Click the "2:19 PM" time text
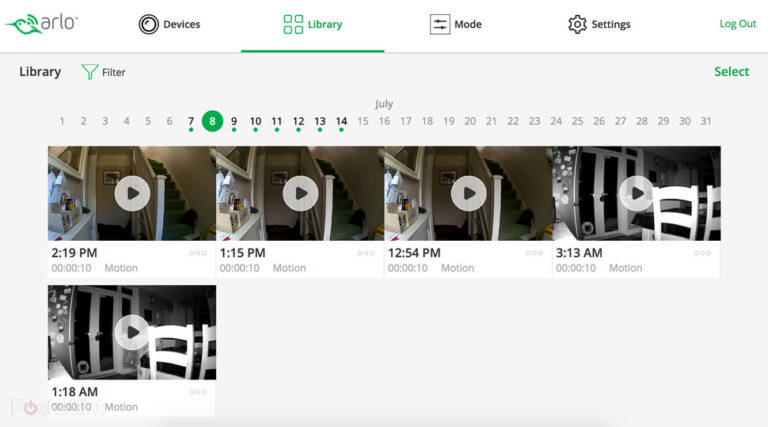The width and height of the screenshot is (768, 427). coord(74,253)
